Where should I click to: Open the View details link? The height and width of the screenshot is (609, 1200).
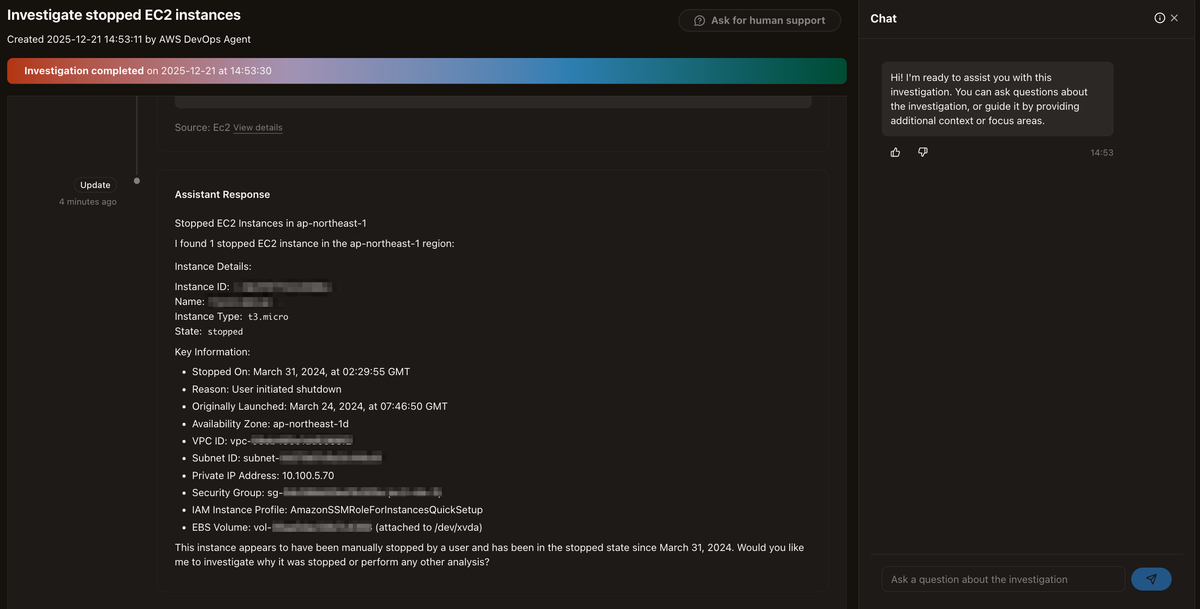click(258, 128)
